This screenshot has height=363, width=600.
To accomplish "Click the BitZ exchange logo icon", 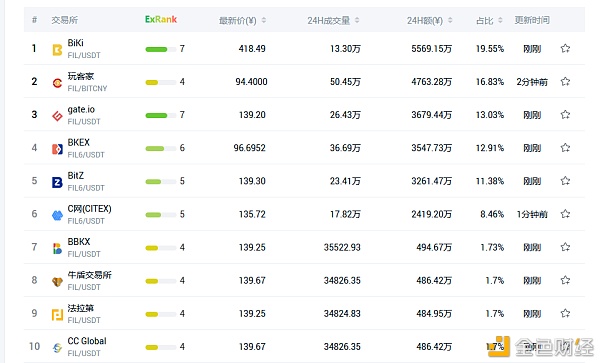I will coord(57,182).
